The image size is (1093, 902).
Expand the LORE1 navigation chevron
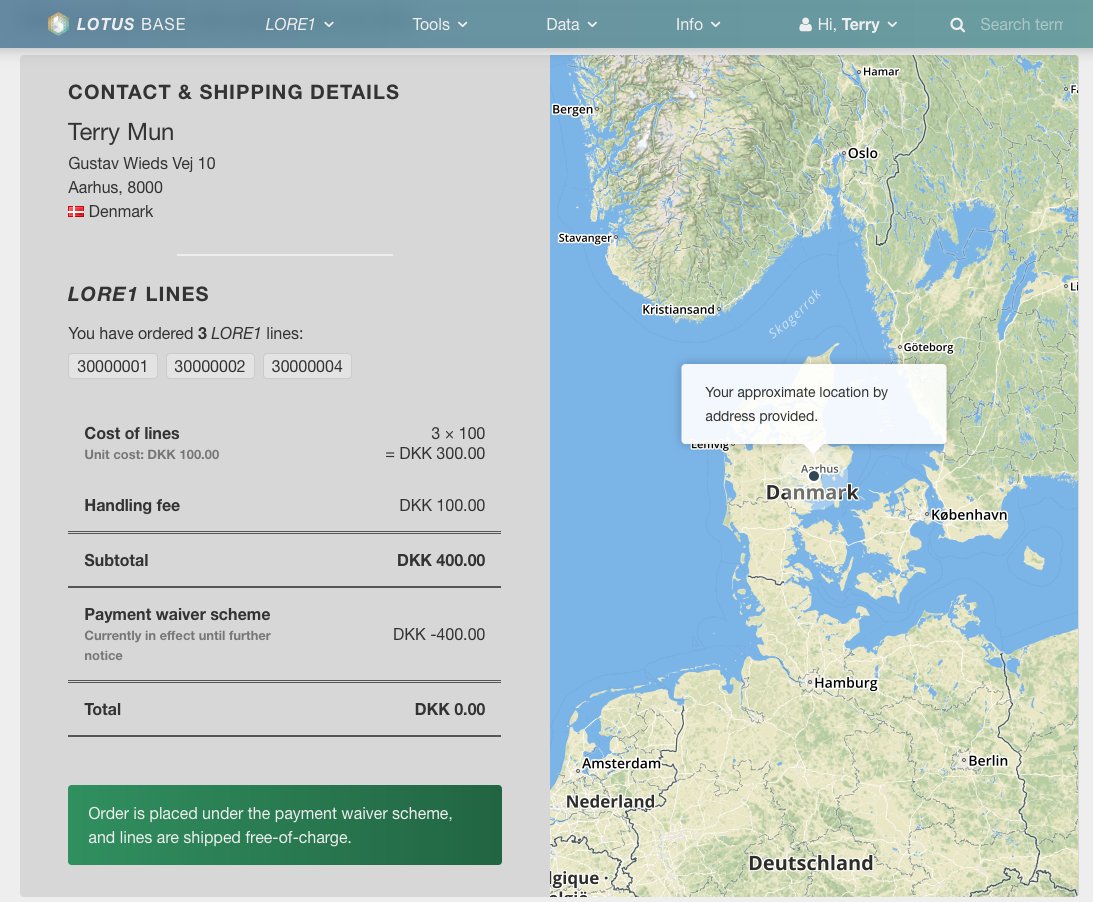click(327, 24)
